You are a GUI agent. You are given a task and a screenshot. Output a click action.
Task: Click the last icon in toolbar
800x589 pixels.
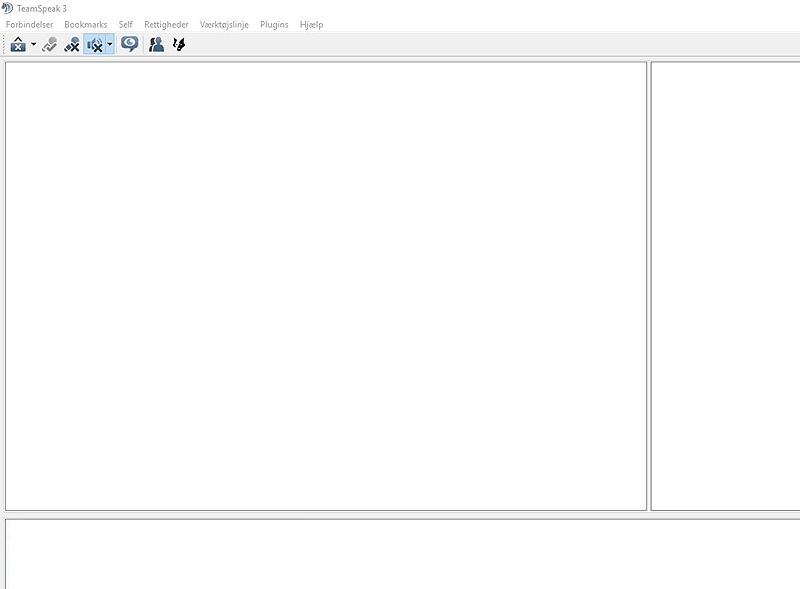179,44
